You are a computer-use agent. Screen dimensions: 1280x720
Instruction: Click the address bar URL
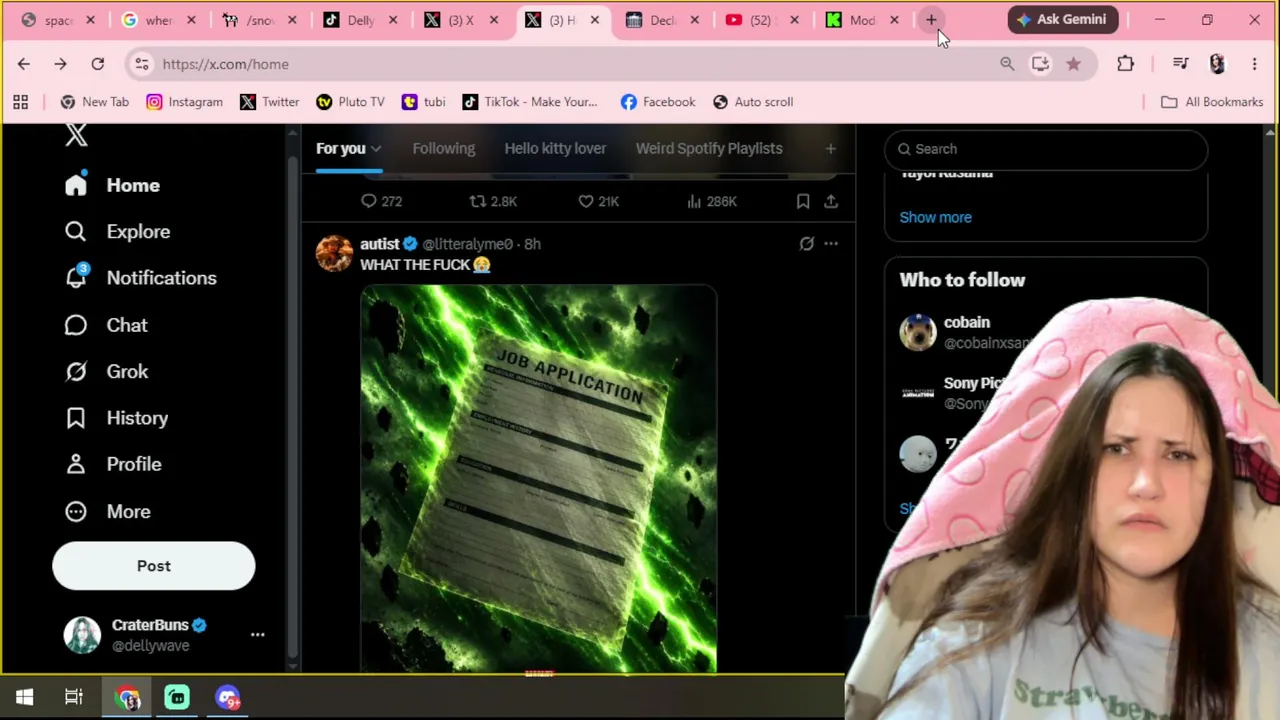225,64
